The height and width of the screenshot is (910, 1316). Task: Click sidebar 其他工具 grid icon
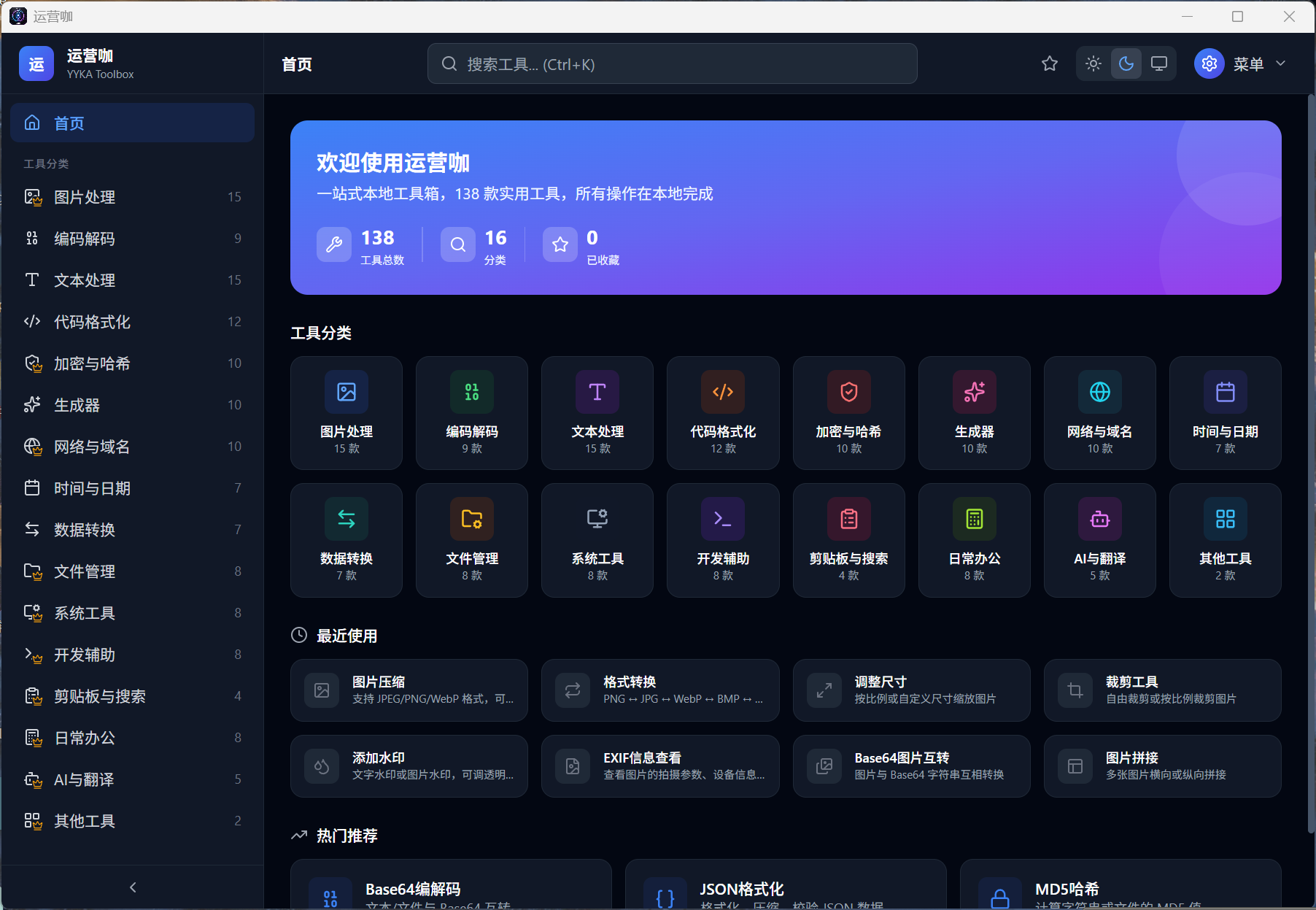click(x=32, y=821)
